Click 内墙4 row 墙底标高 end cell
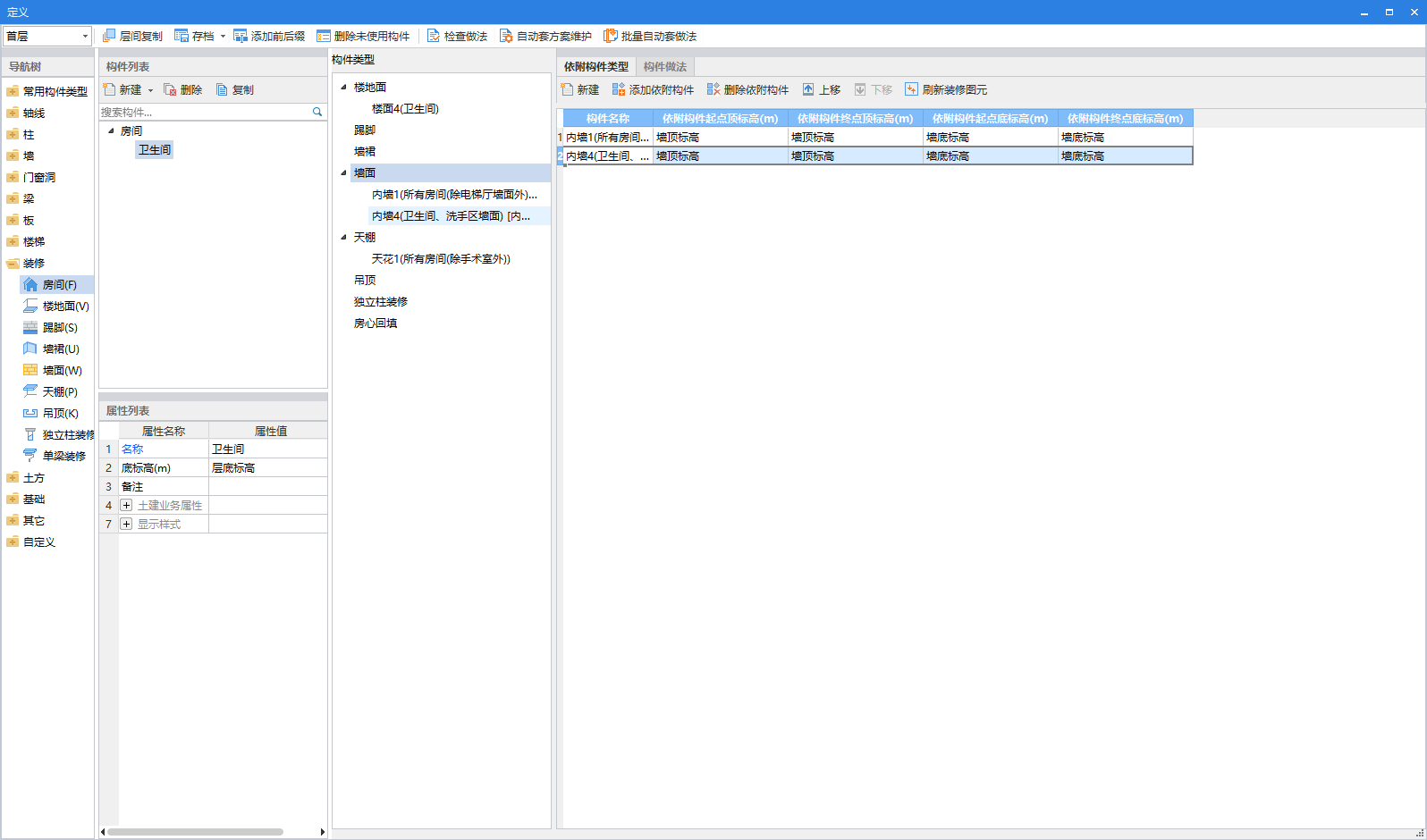The width and height of the screenshot is (1427, 840). coord(1126,155)
